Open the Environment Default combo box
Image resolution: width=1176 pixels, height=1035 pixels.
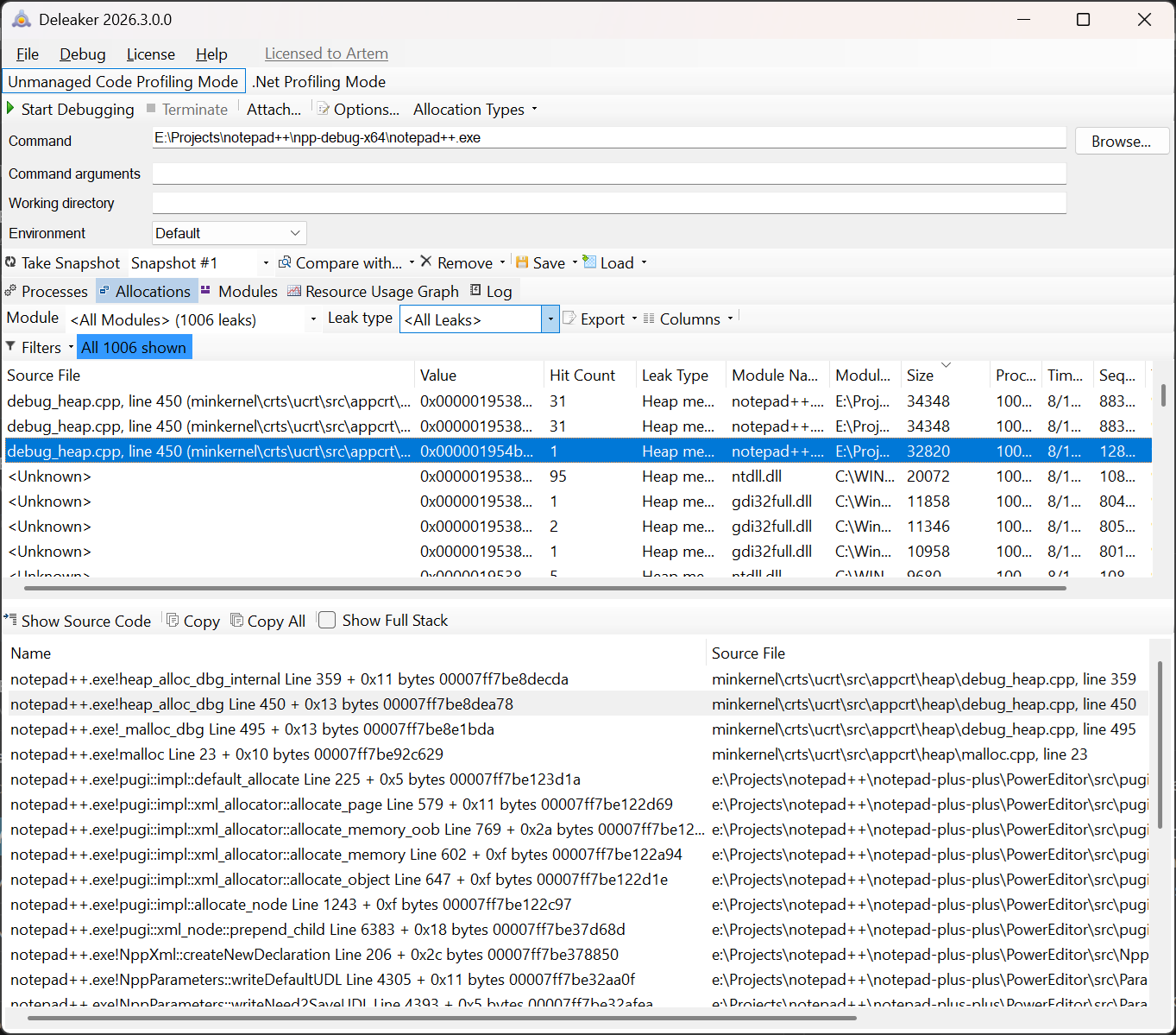[230, 233]
